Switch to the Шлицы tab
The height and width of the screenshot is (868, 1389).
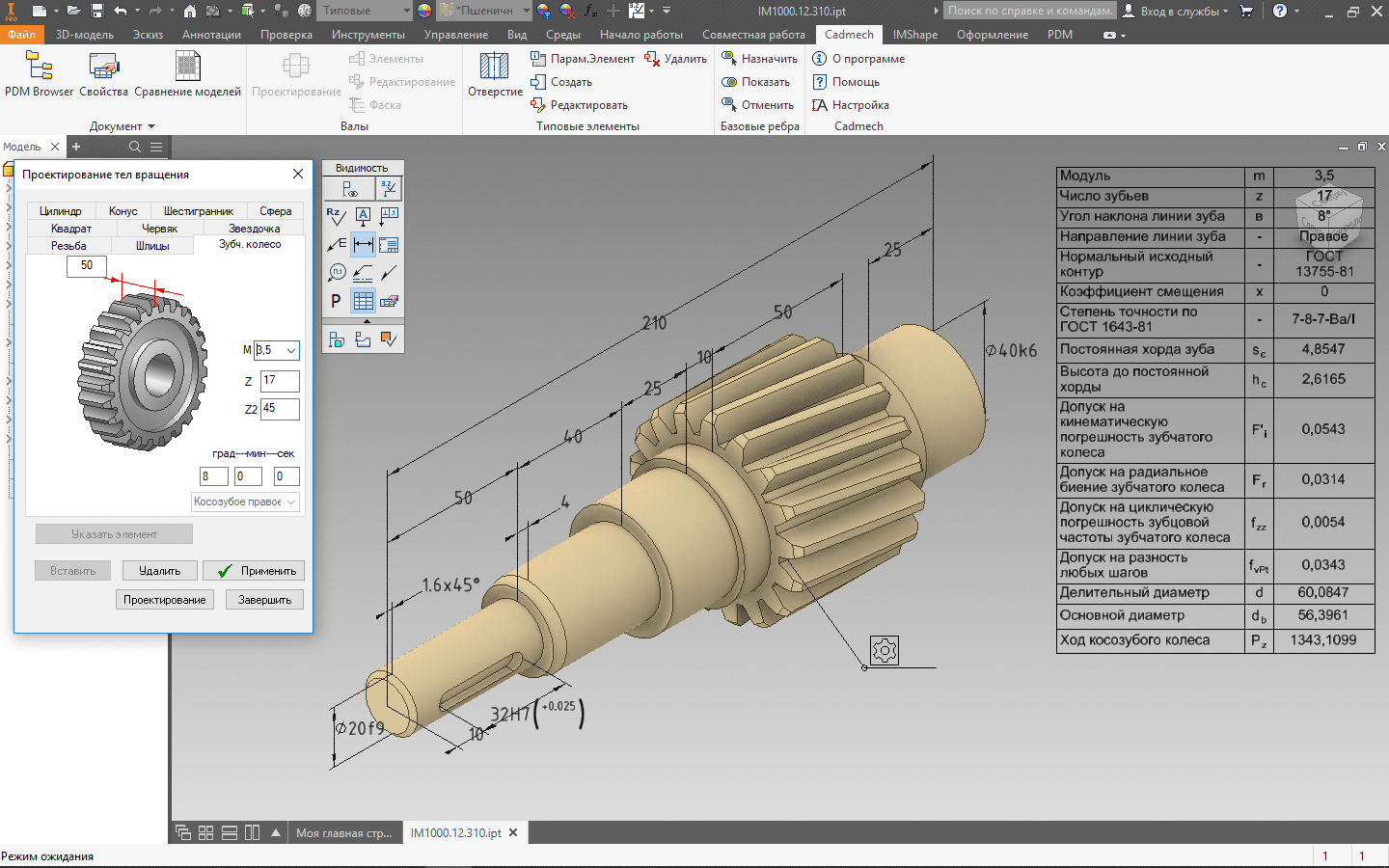click(152, 246)
